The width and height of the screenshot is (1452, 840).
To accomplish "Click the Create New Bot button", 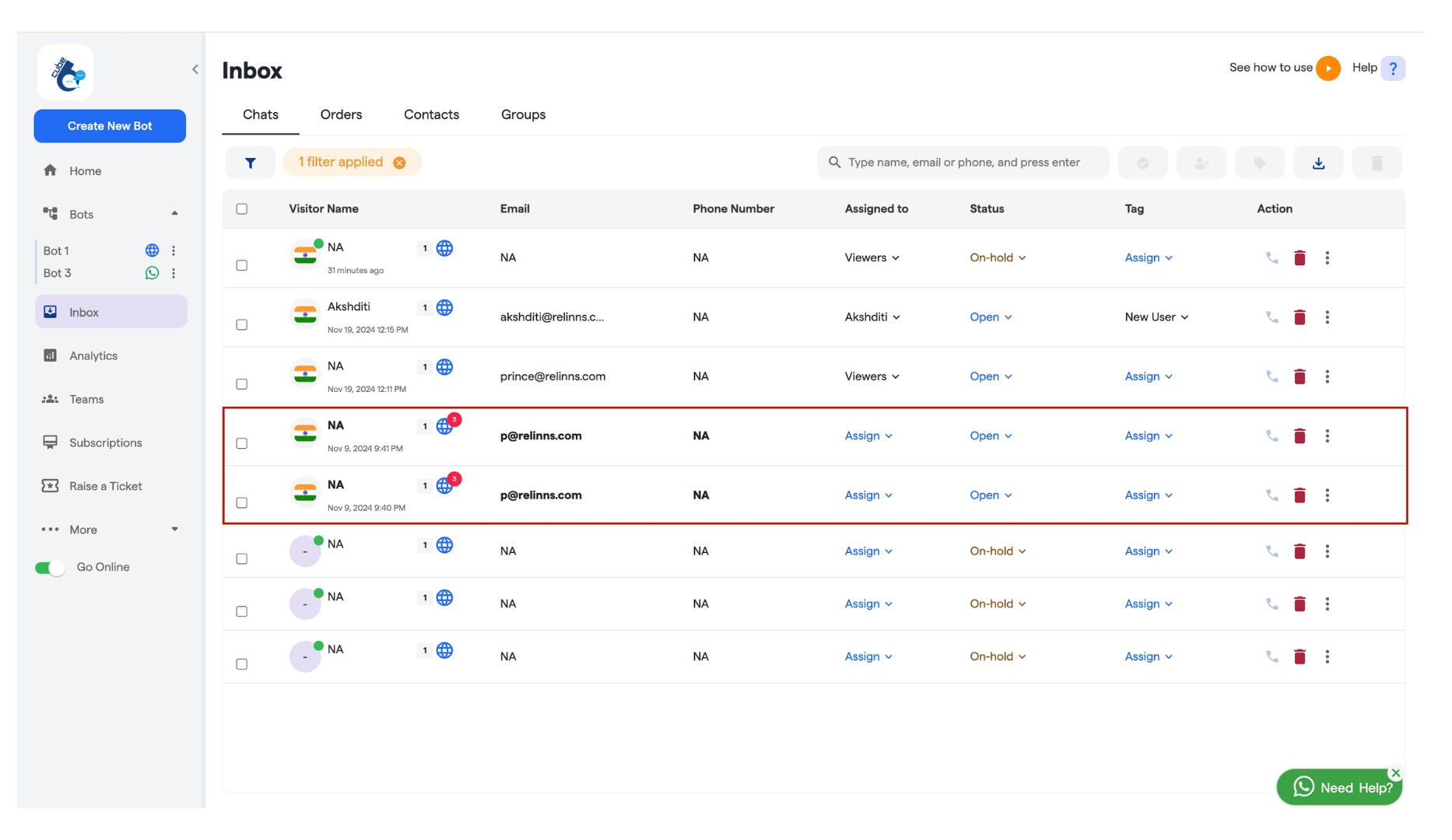I will coord(110,126).
